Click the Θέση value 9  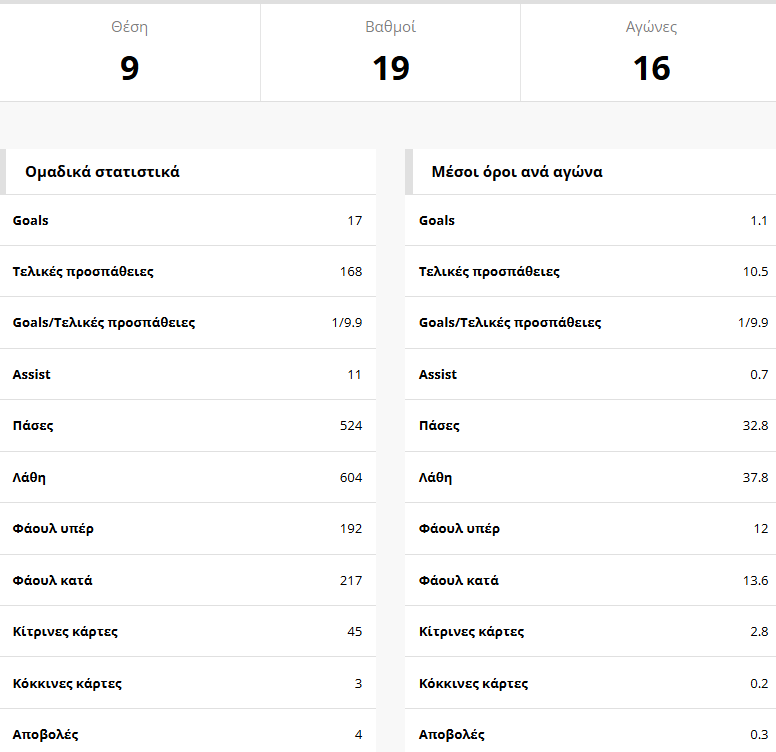click(129, 68)
